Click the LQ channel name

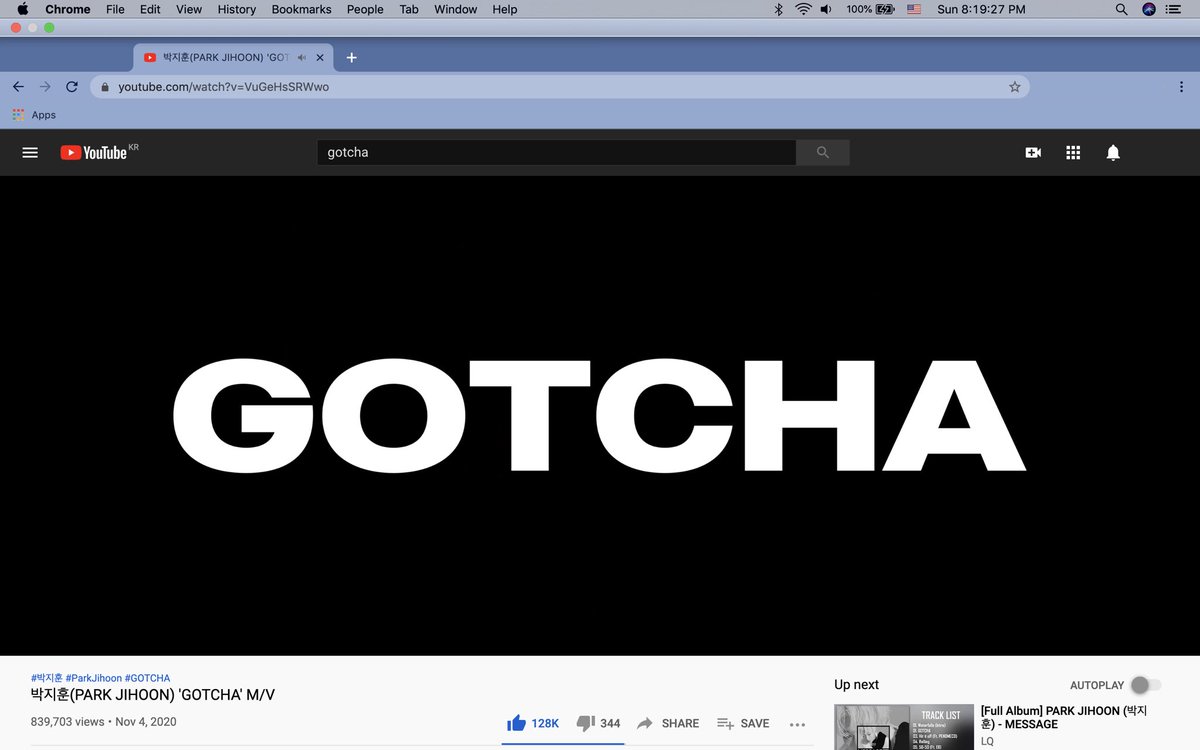tap(987, 742)
